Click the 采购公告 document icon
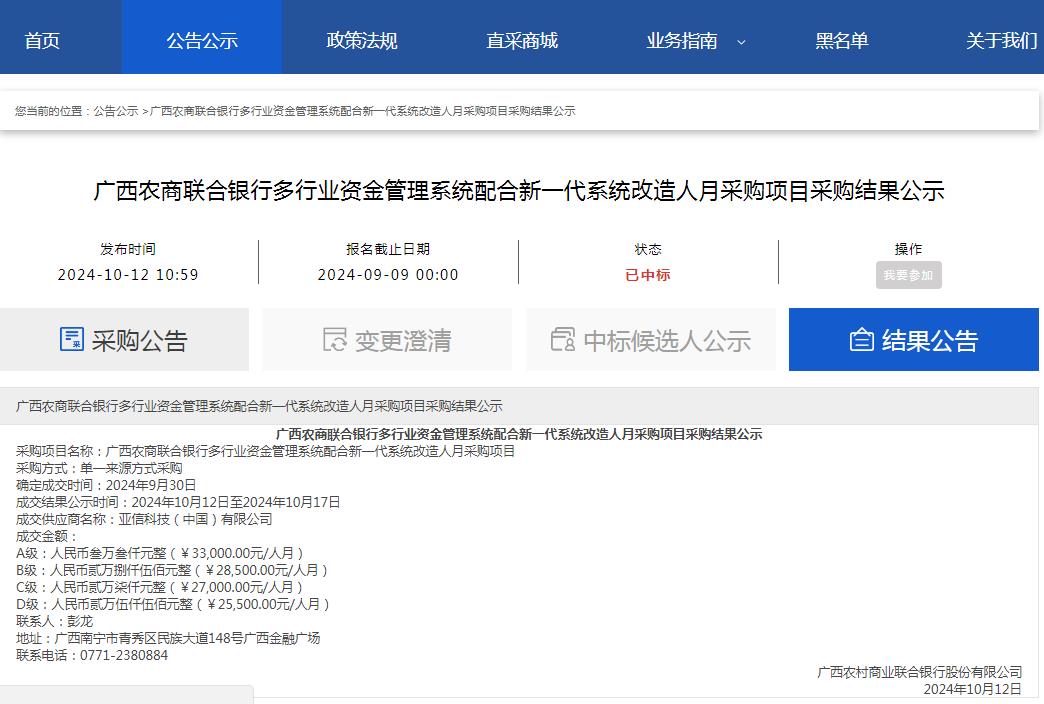 pos(72,339)
